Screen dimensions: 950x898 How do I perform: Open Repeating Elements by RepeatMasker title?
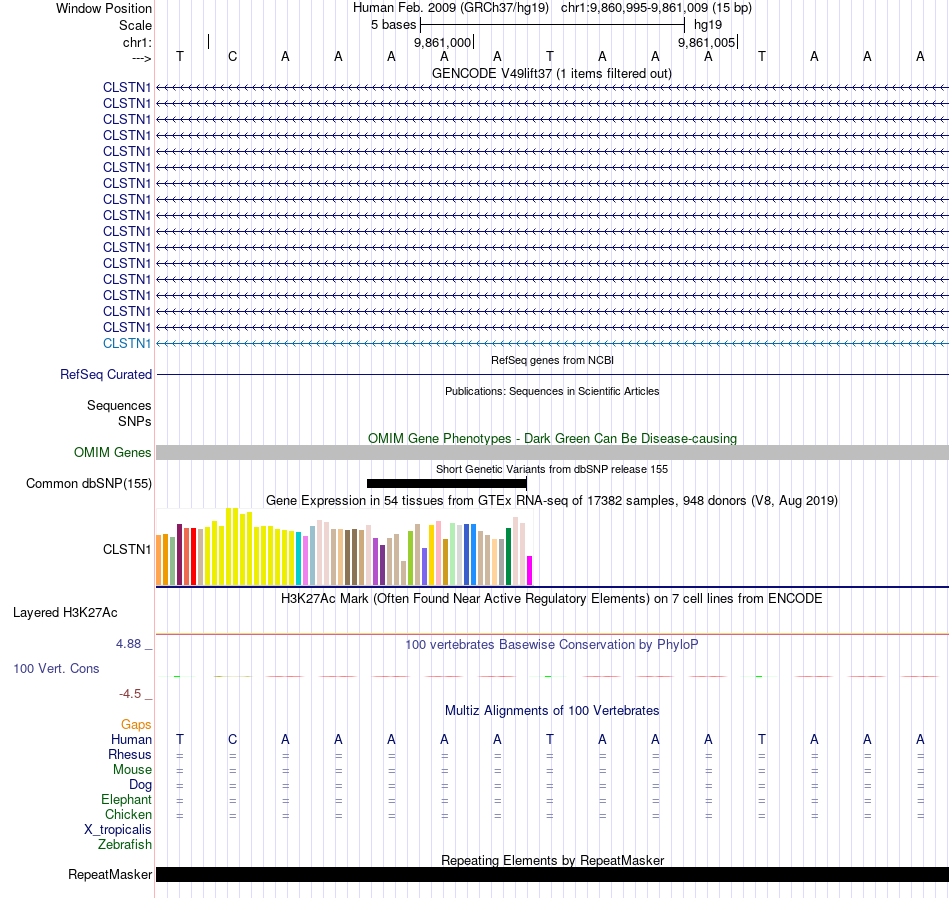(552, 860)
